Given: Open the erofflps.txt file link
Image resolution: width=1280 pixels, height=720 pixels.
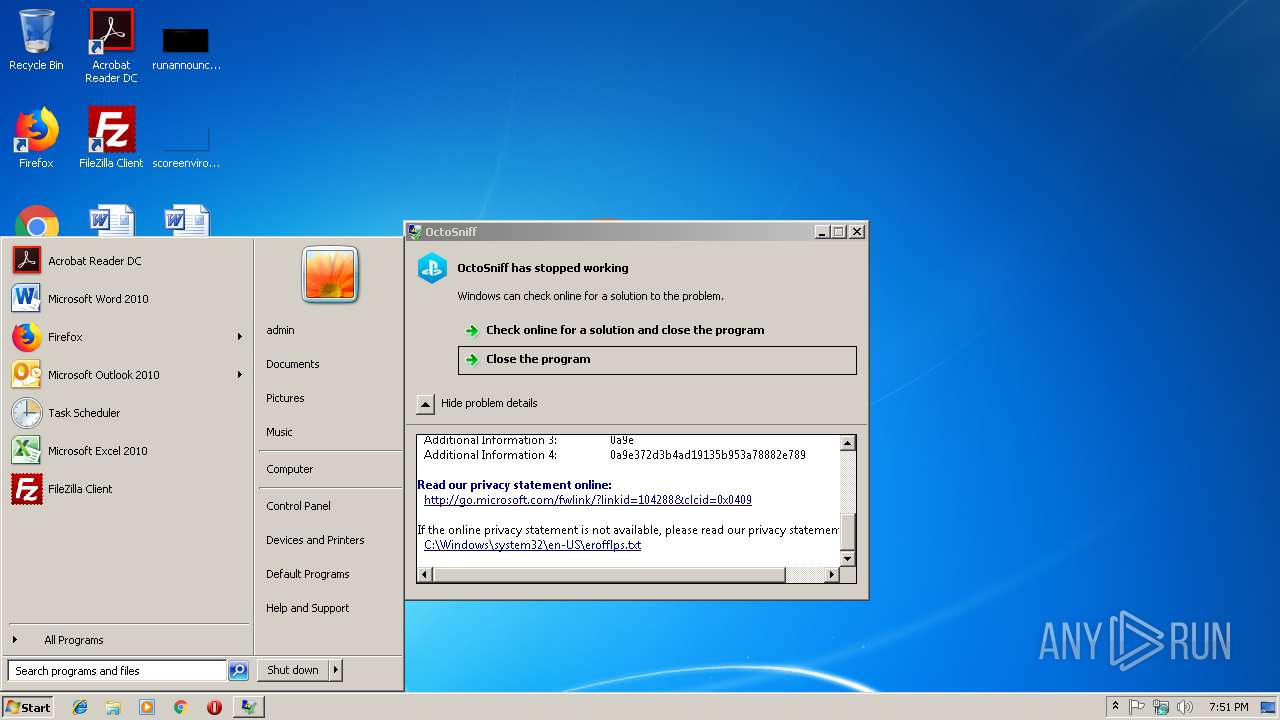Looking at the screenshot, I should tap(532, 545).
